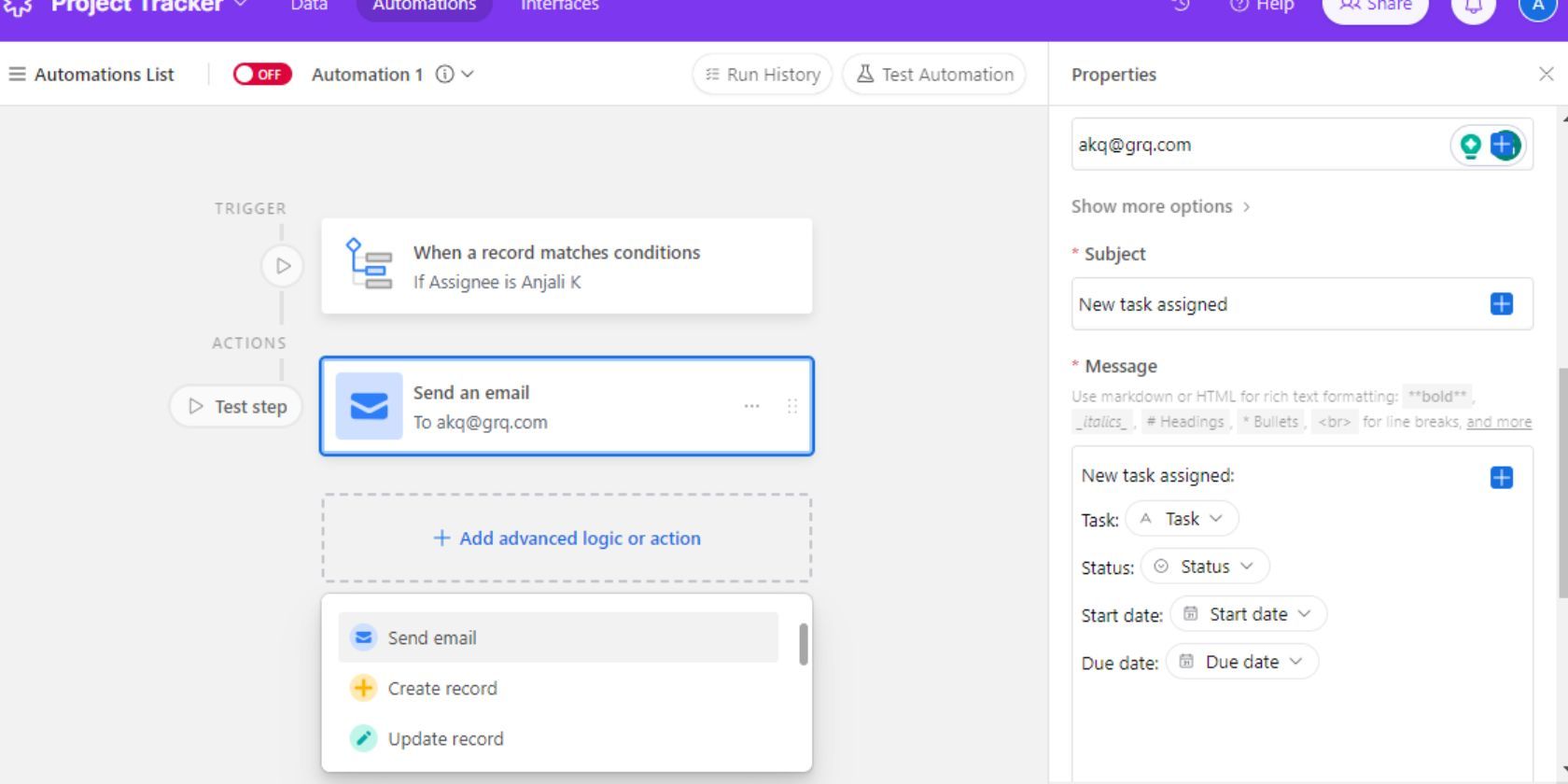Expand the Automation 1 name dropdown
Viewport: 1568px width, 784px height.
click(x=468, y=75)
